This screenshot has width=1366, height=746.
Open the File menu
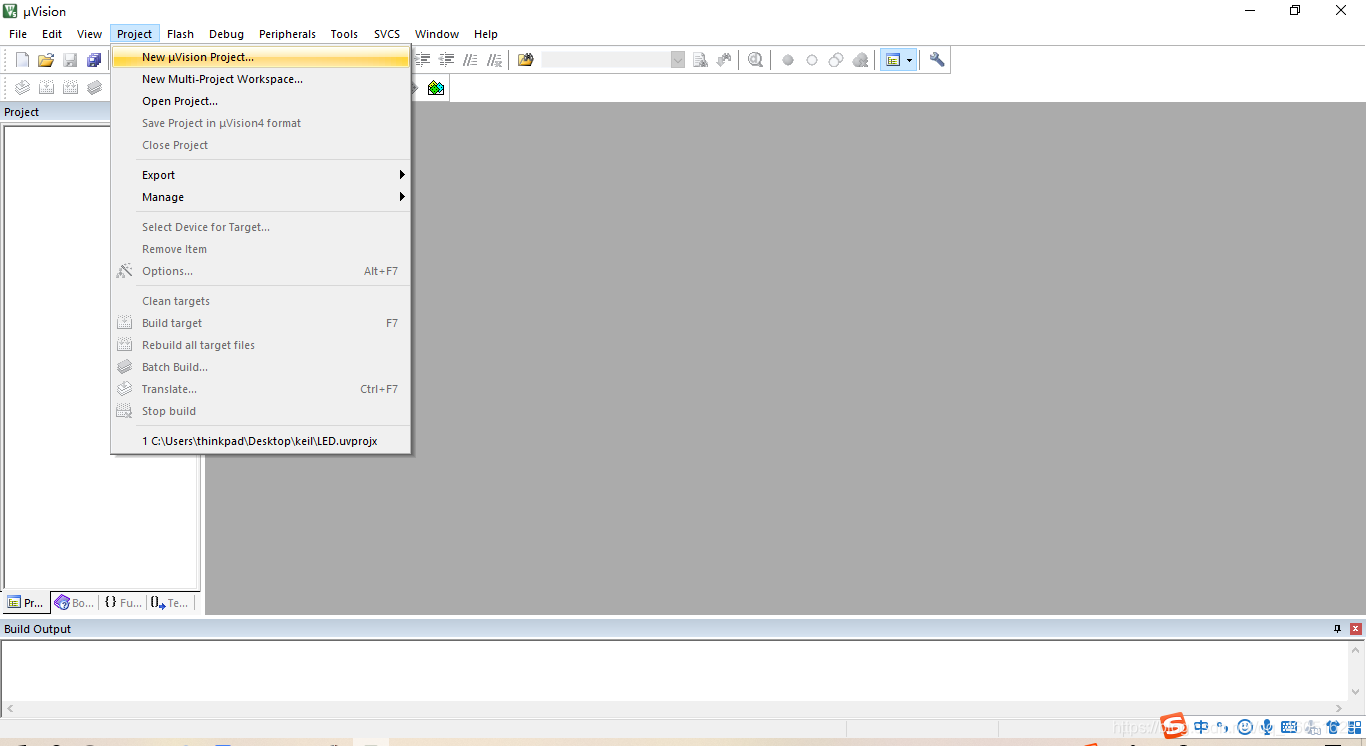(x=18, y=34)
